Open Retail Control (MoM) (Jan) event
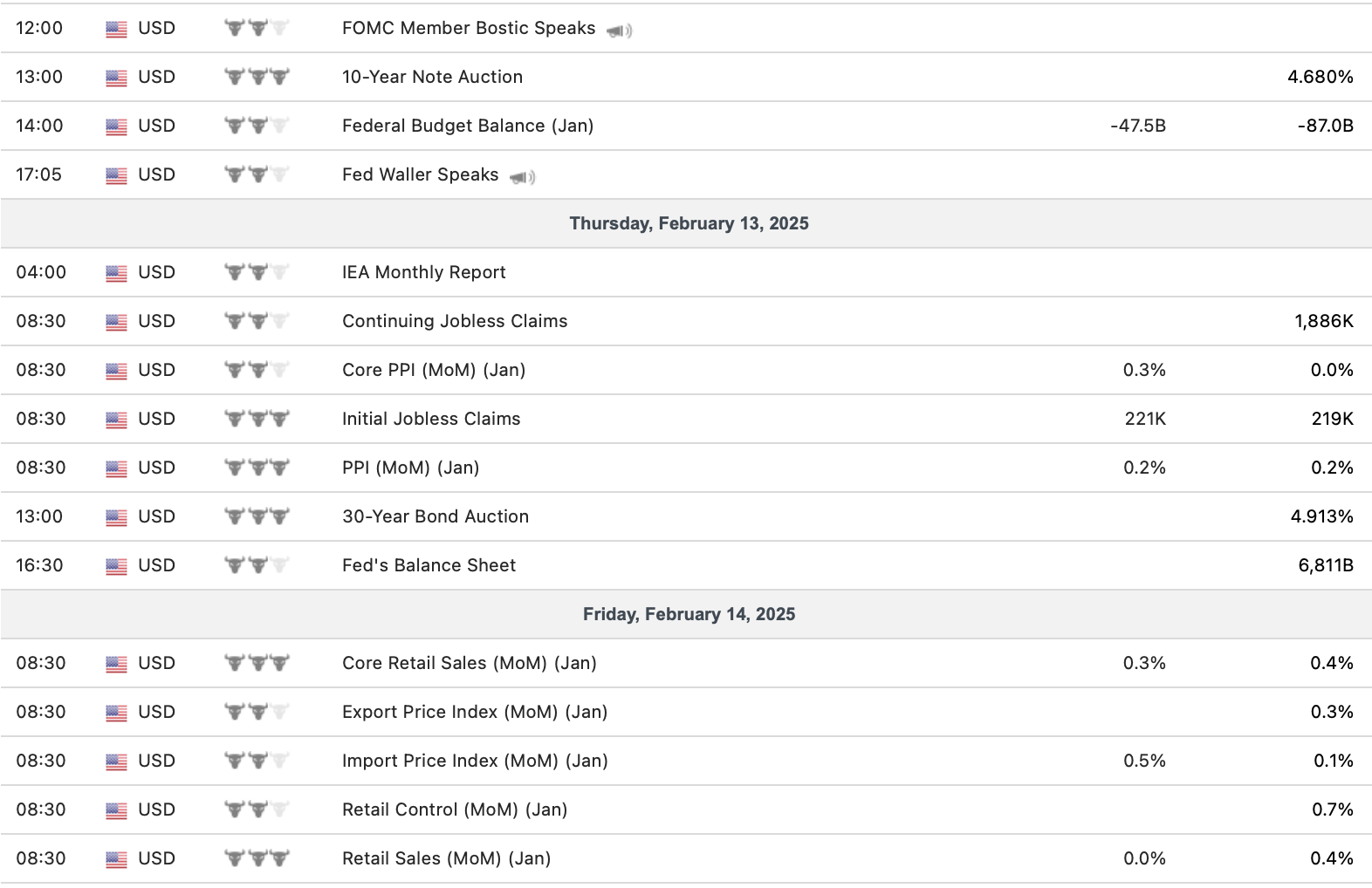The image size is (1372, 888). point(454,809)
